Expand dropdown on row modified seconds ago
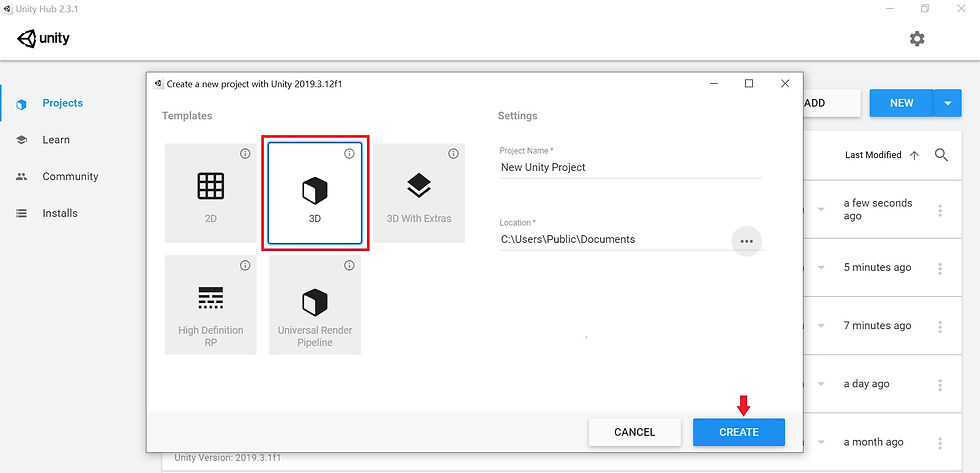 (x=821, y=209)
